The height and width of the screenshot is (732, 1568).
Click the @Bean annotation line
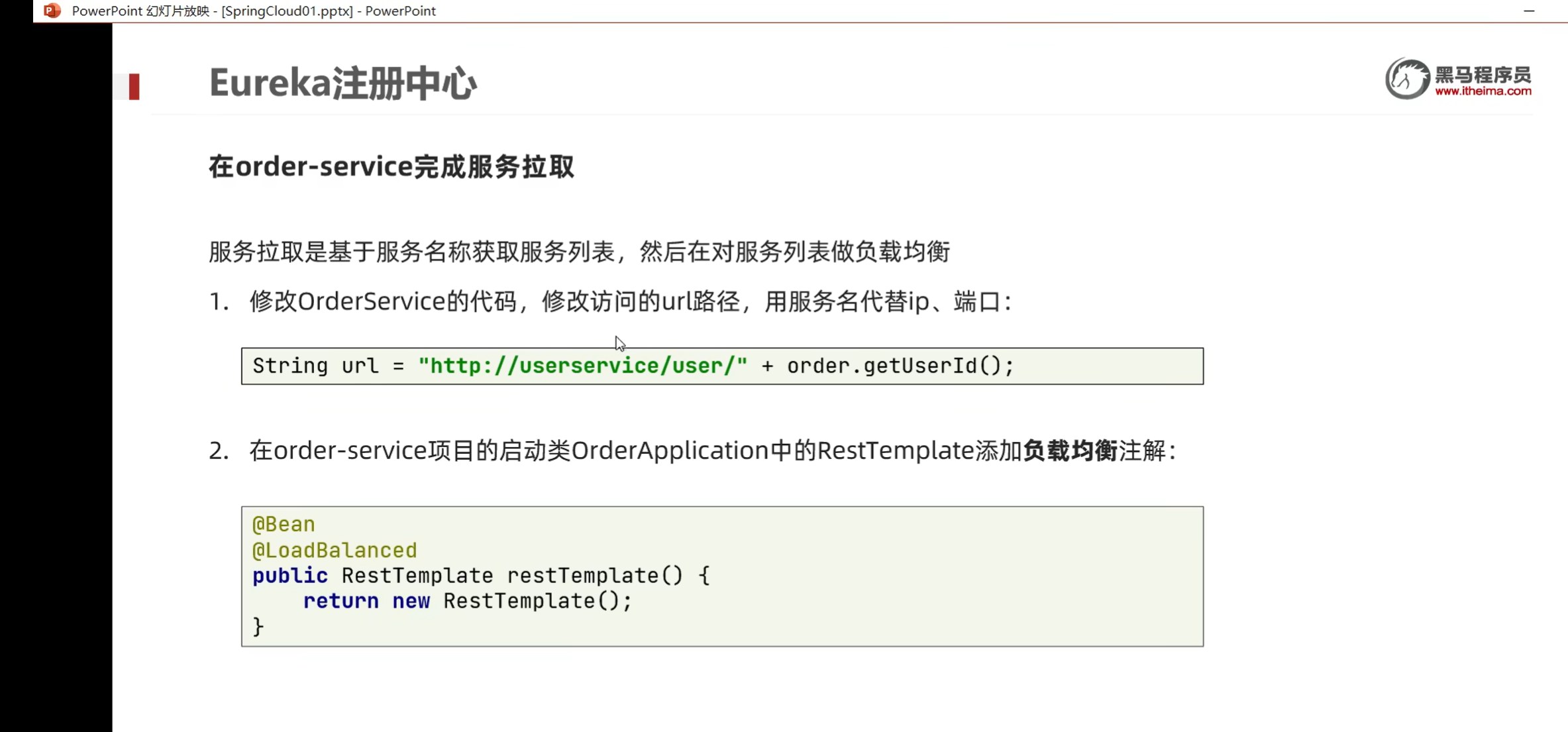pyautogui.click(x=284, y=524)
